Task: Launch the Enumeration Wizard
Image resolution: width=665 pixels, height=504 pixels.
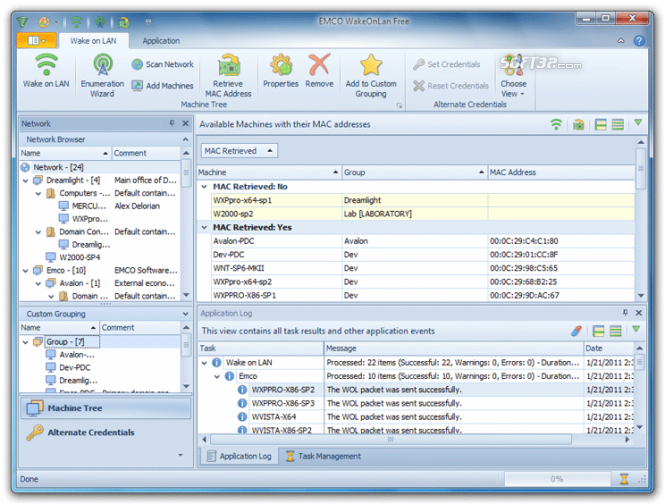Action: 102,76
